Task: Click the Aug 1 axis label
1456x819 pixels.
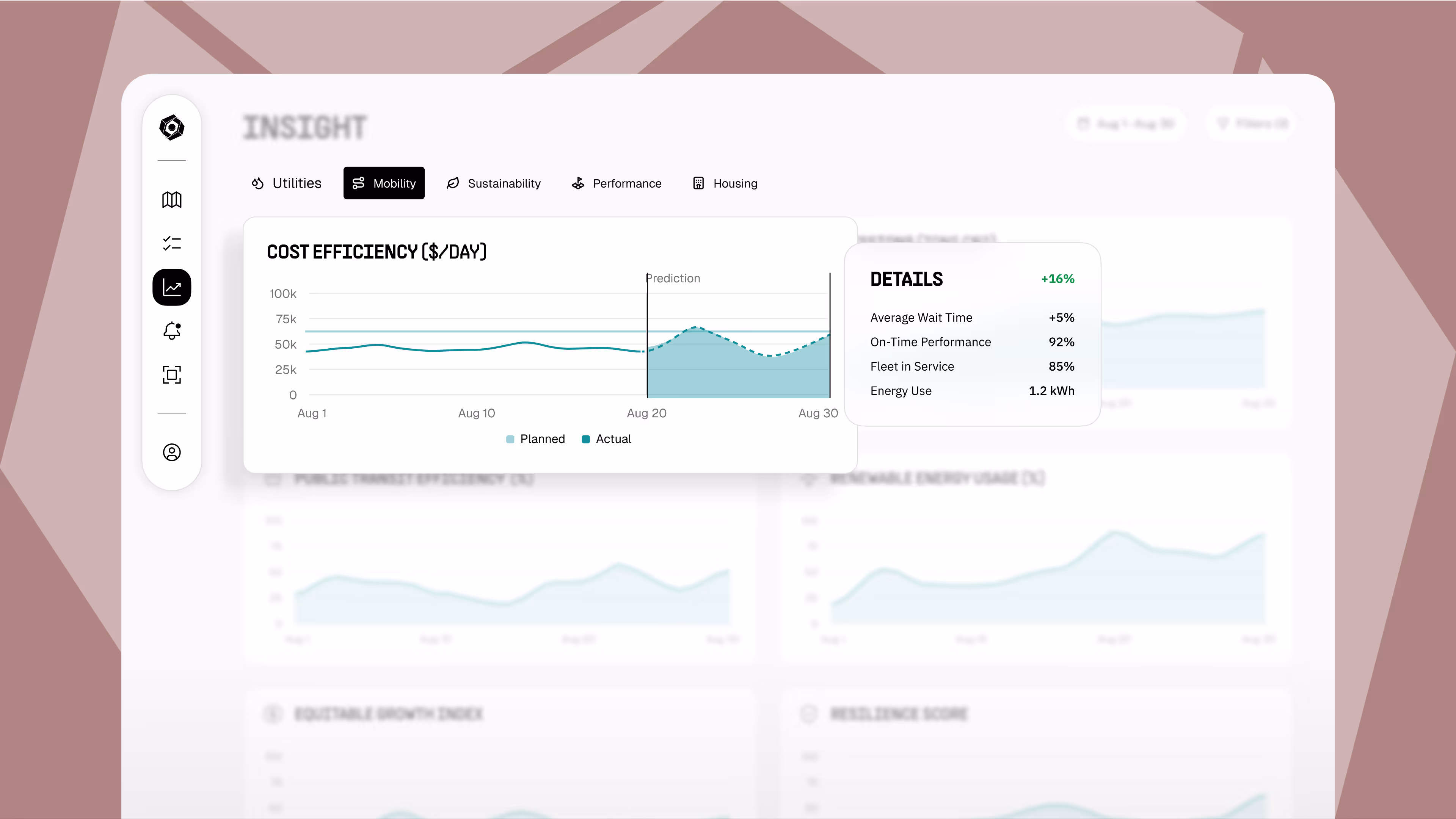Action: 312,413
